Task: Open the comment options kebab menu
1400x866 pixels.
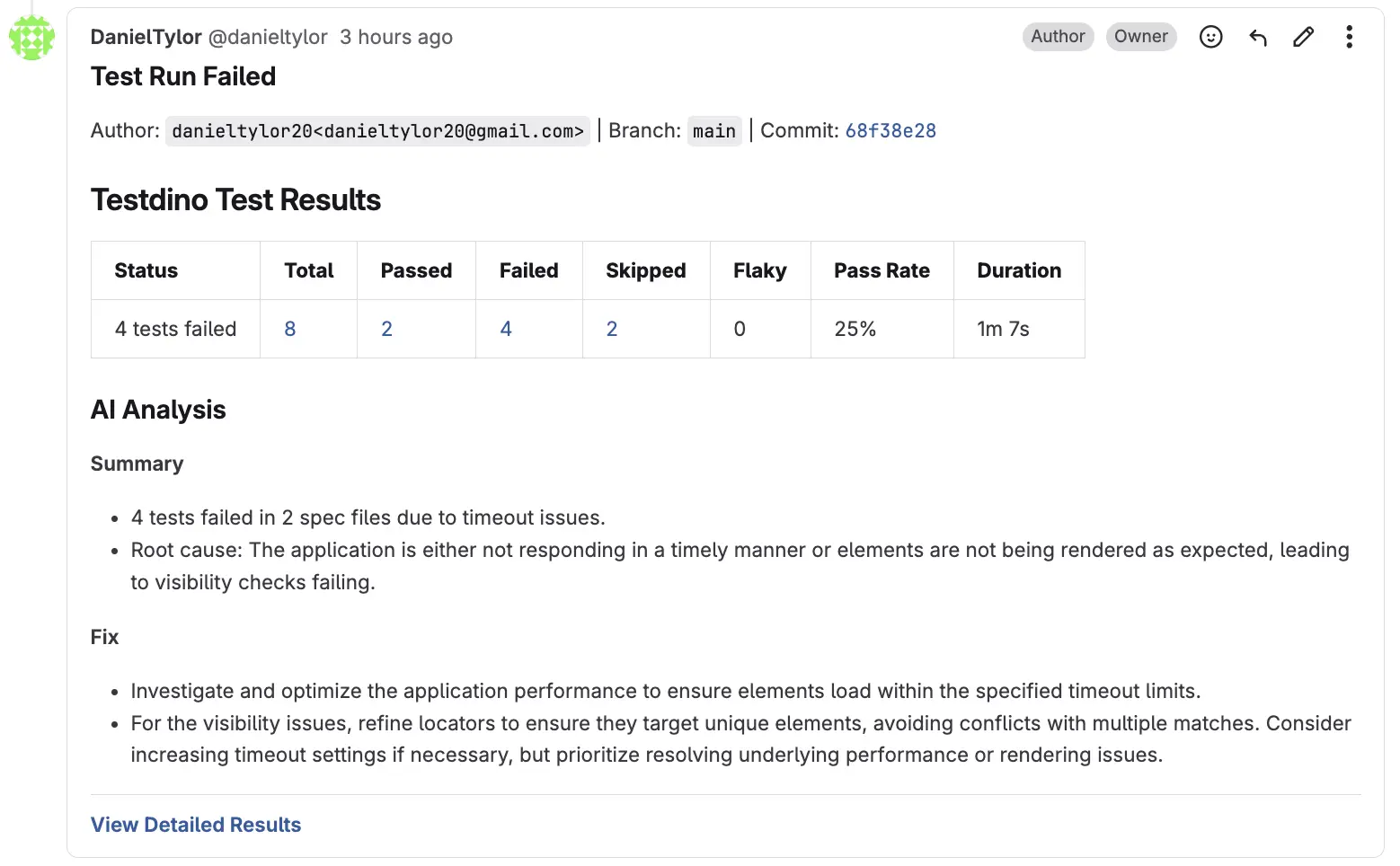Action: pyautogui.click(x=1349, y=37)
